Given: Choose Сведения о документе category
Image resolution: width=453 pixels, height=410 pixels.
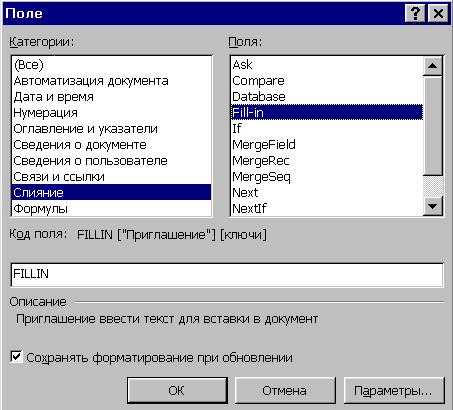Looking at the screenshot, I should (111, 145).
